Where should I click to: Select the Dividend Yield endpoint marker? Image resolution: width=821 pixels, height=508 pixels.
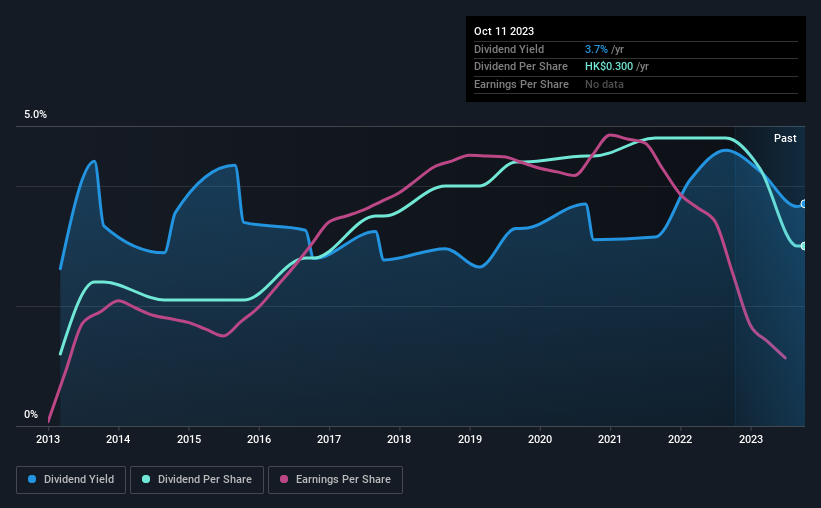804,204
